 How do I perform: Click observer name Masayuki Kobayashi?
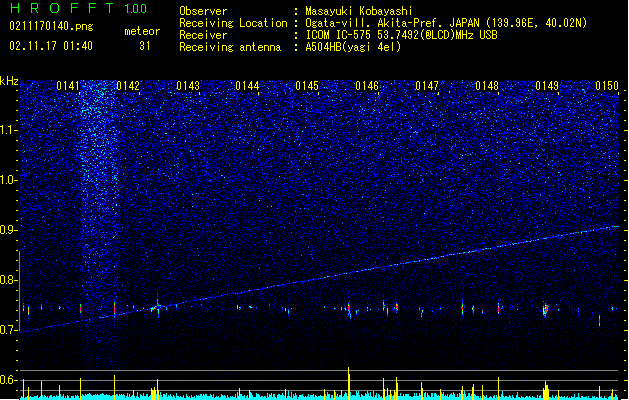tap(359, 11)
